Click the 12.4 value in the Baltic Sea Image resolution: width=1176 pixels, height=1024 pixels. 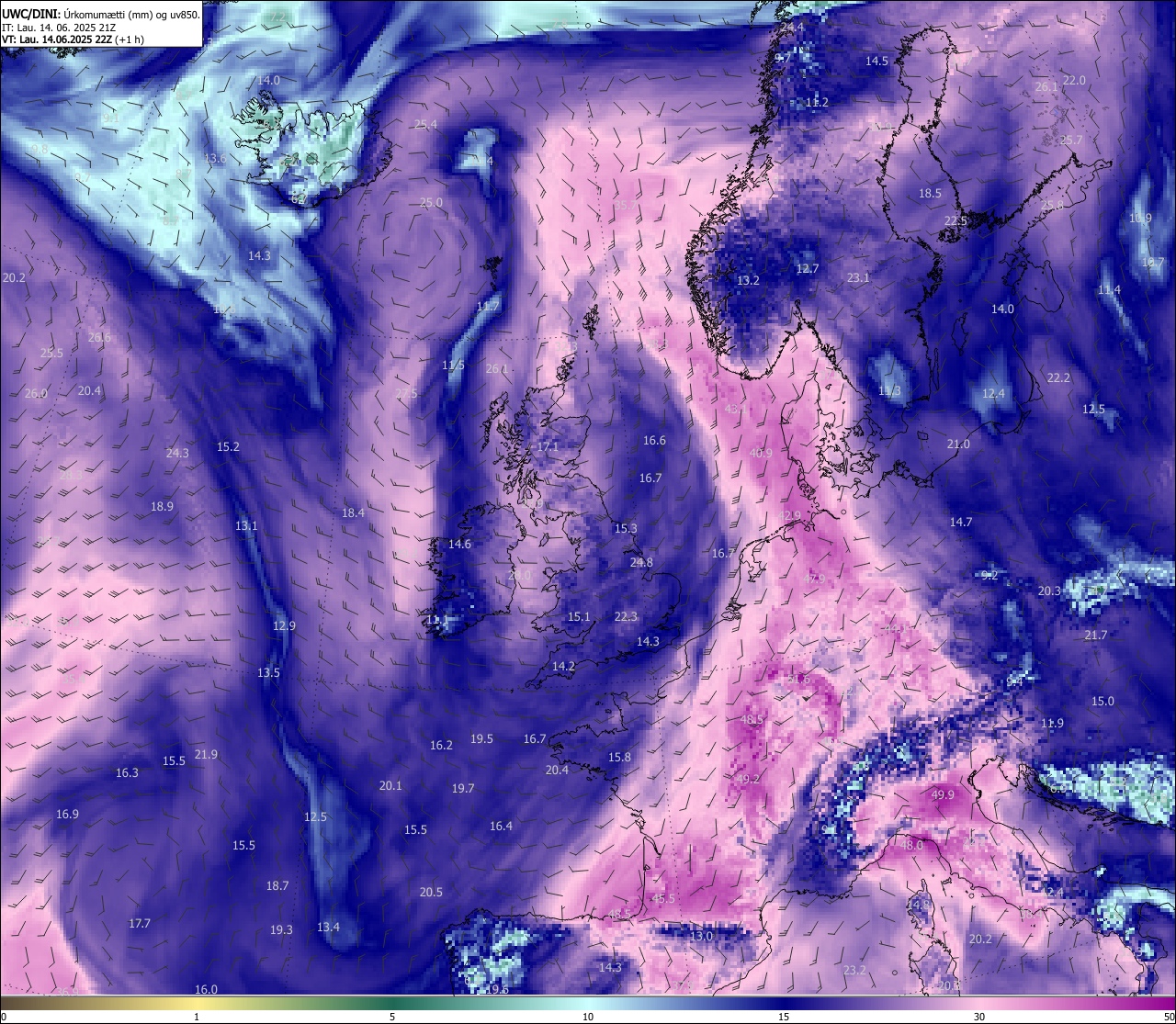click(994, 394)
